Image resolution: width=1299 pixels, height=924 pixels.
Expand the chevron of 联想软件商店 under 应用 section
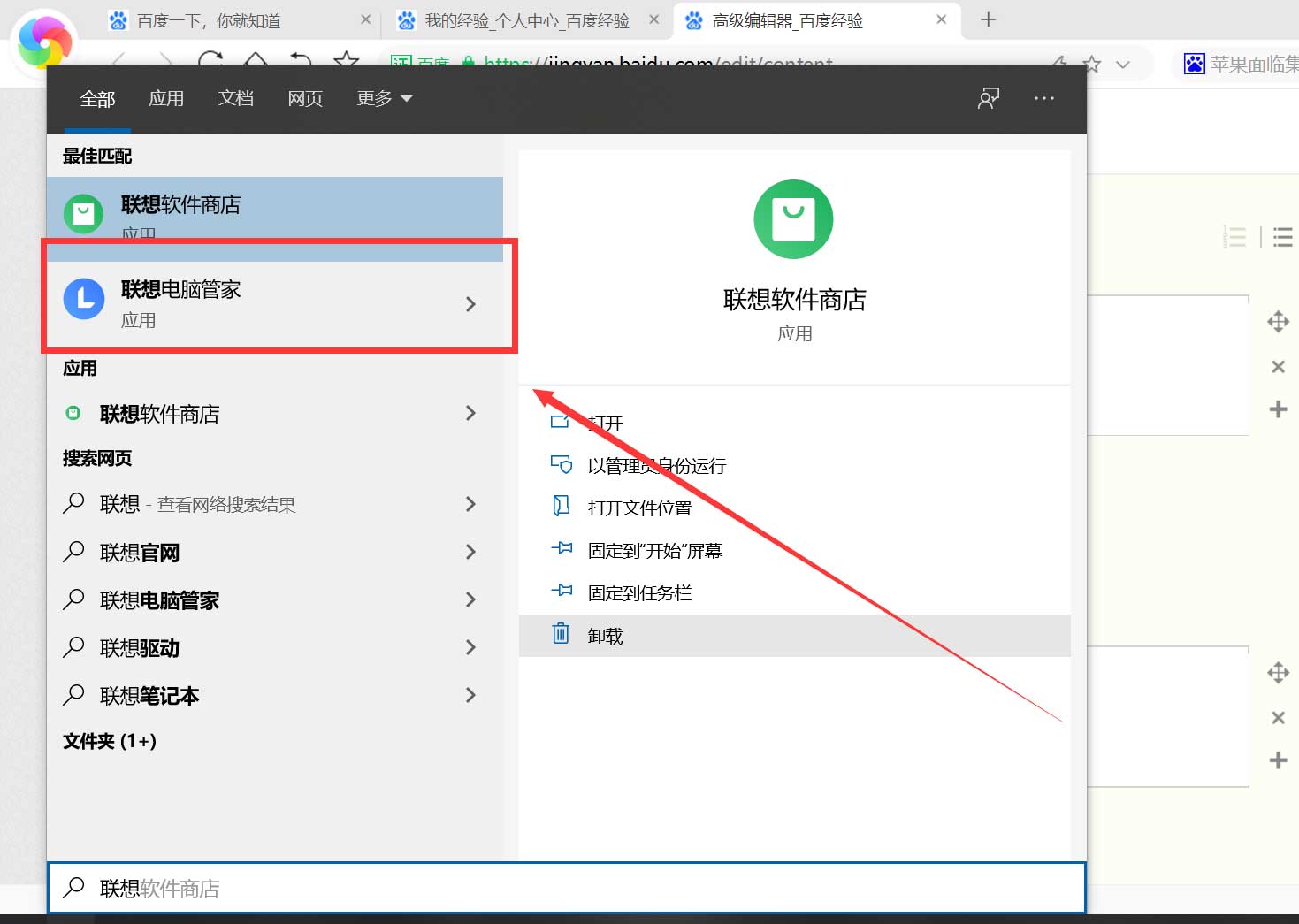470,413
